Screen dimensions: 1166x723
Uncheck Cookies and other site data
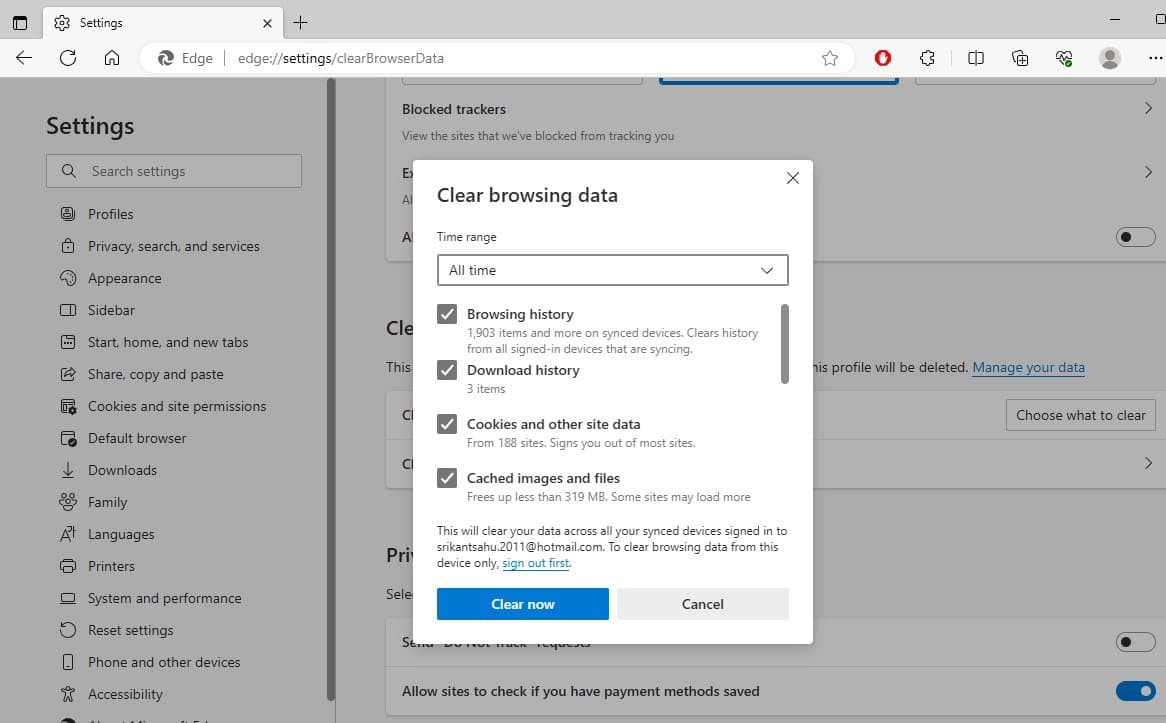[x=447, y=424]
